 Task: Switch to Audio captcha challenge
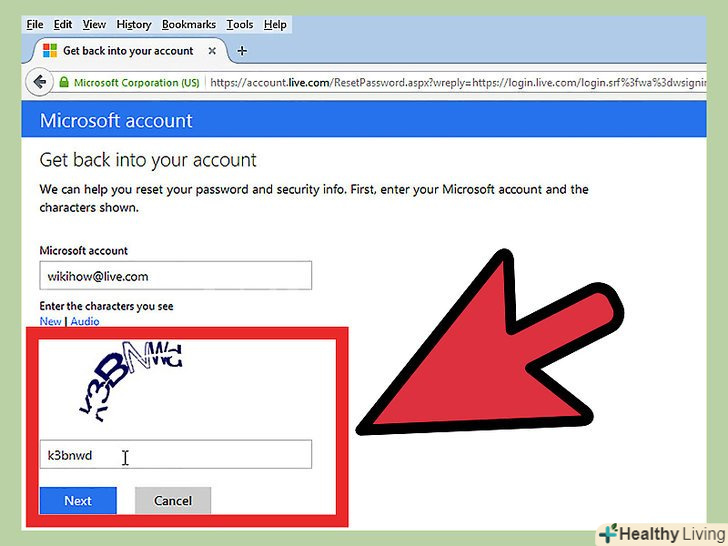[85, 321]
